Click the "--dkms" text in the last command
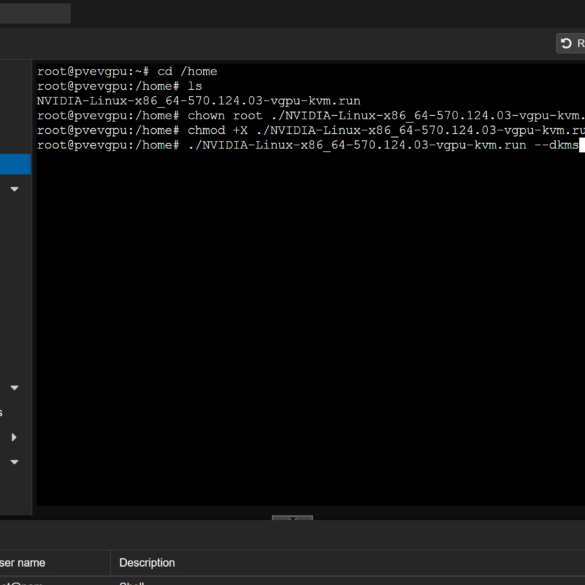This screenshot has width=585, height=585. tap(556, 145)
